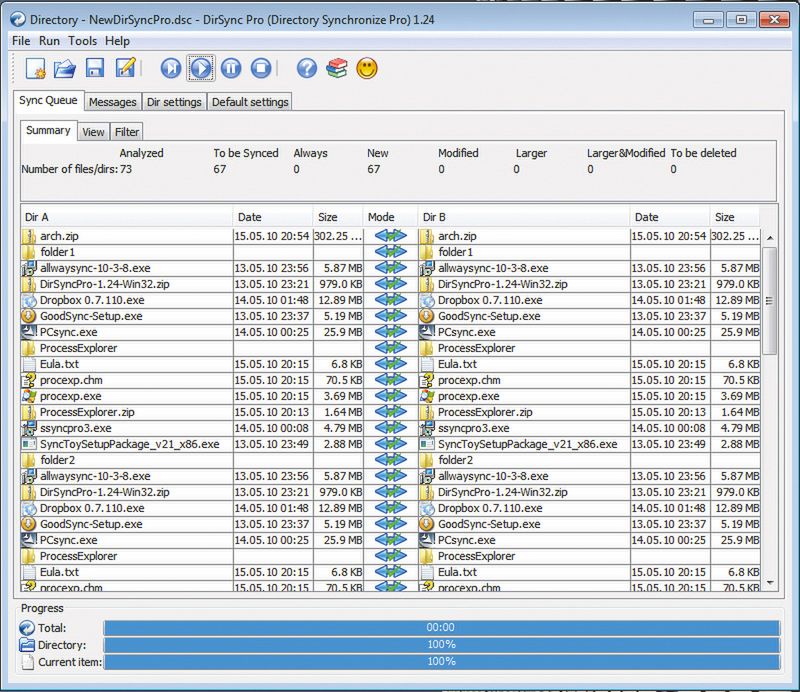Screen dimensions: 800x692
Task: Save using the floppy disk icon
Action: point(95,68)
